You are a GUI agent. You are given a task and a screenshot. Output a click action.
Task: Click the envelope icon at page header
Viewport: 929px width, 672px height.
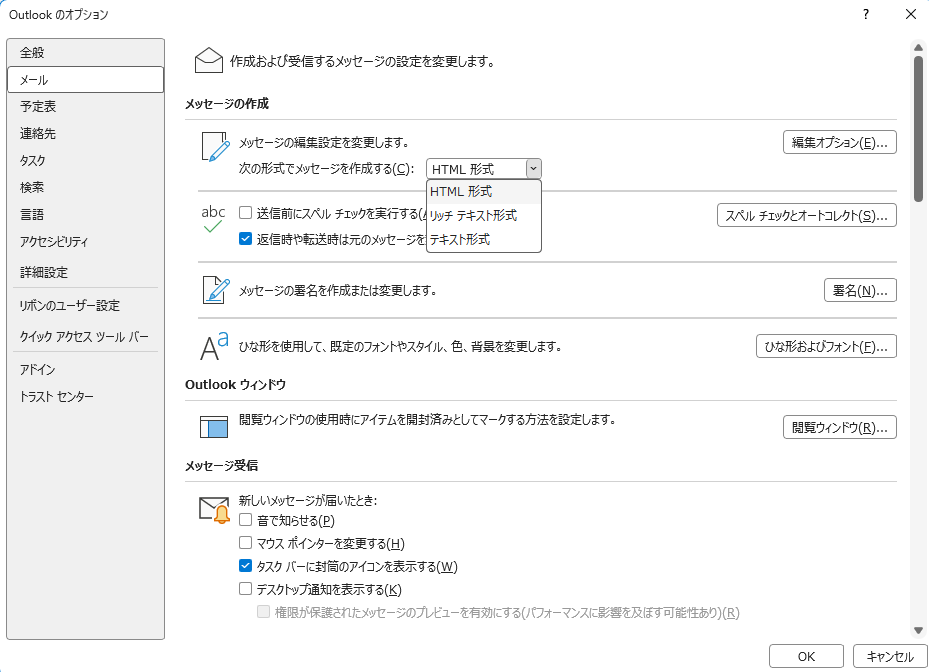point(209,61)
